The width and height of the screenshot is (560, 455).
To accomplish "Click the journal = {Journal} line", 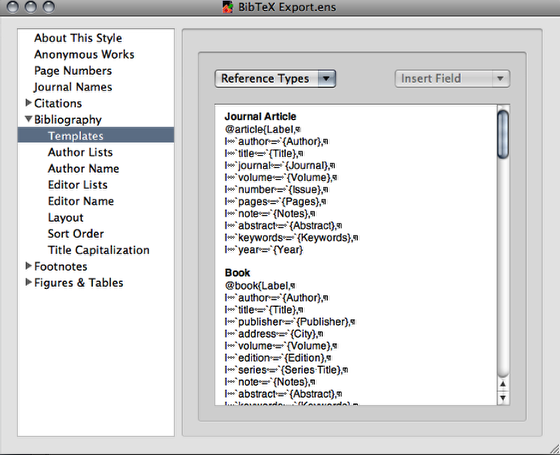I will 280,166.
